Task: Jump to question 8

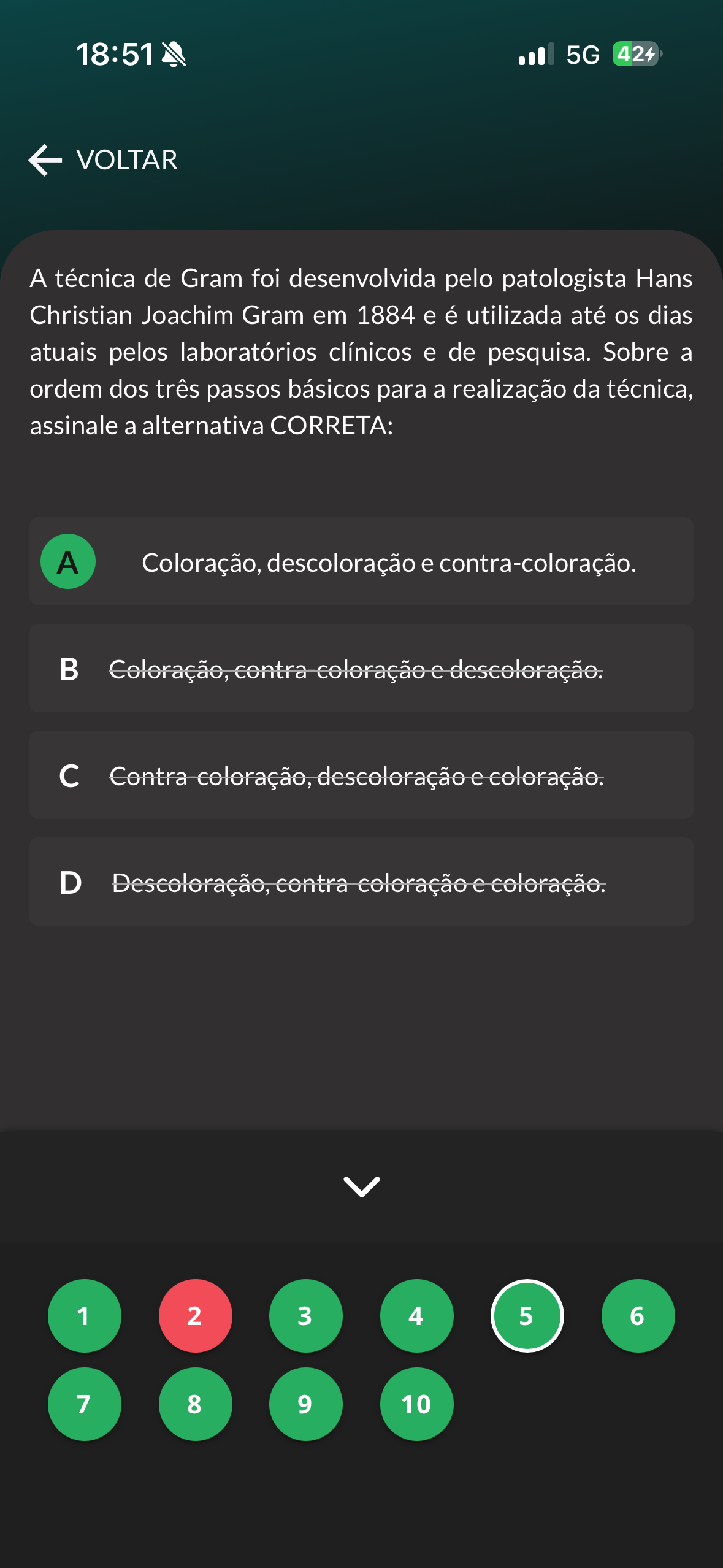Action: pos(195,1404)
